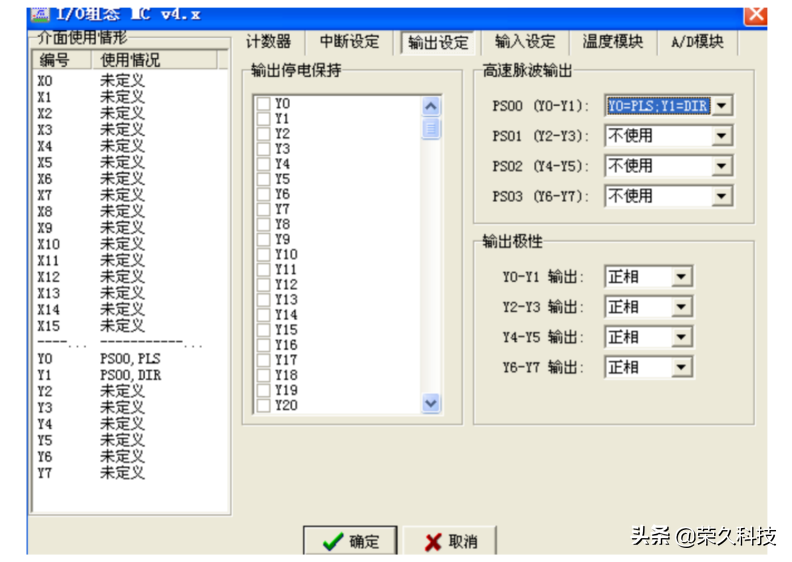Select the 输入设定 tab
This screenshot has width=792, height=562.
pyautogui.click(x=525, y=42)
